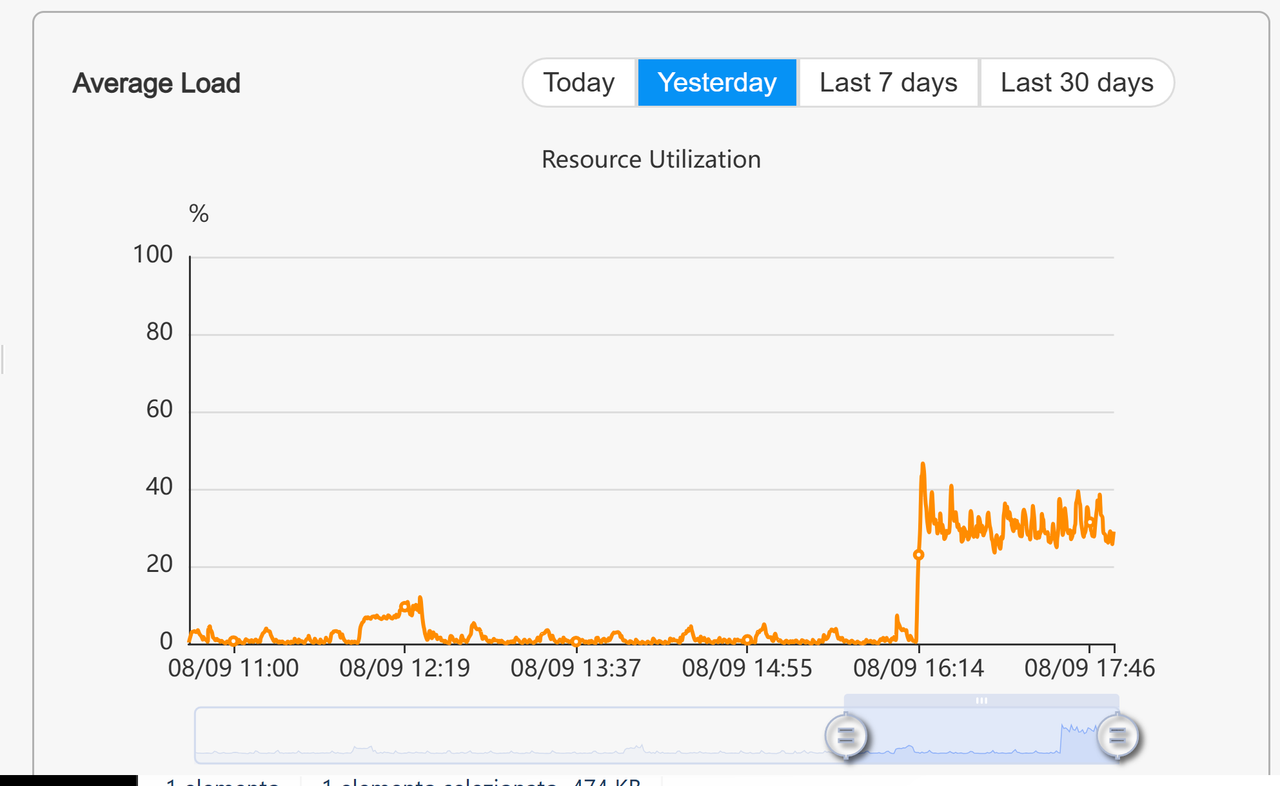The image size is (1280, 786).
Task: Open the Last 30 days view
Action: 1077,82
